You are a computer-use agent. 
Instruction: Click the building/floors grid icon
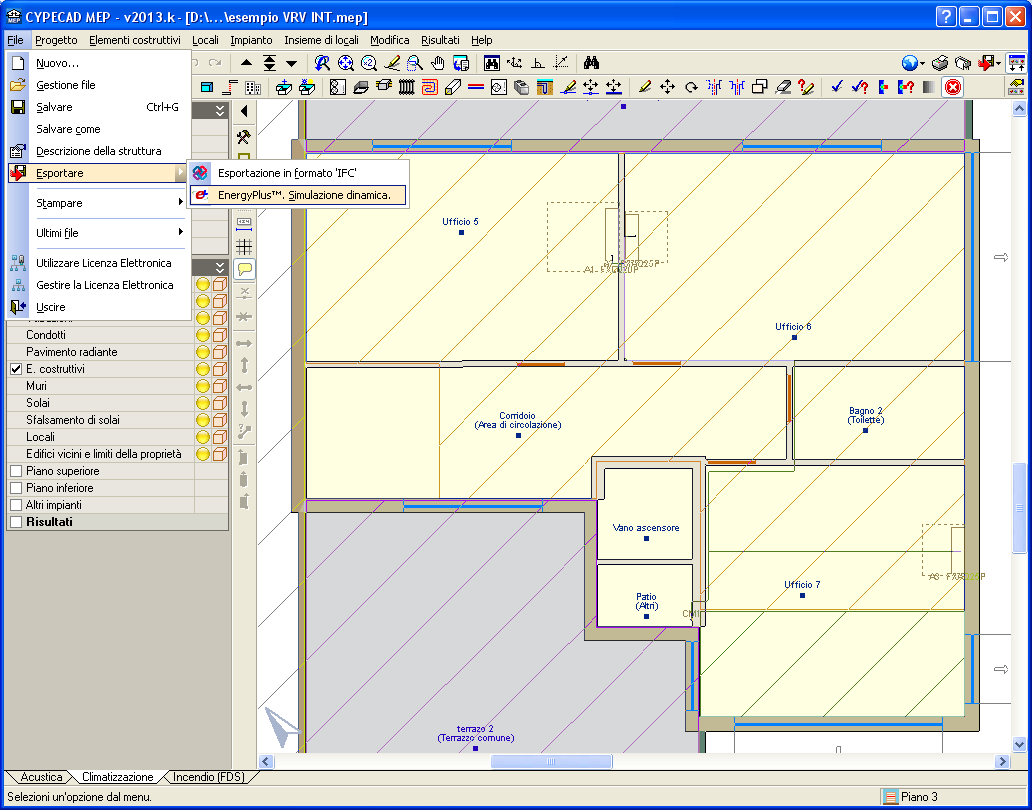coord(253,87)
